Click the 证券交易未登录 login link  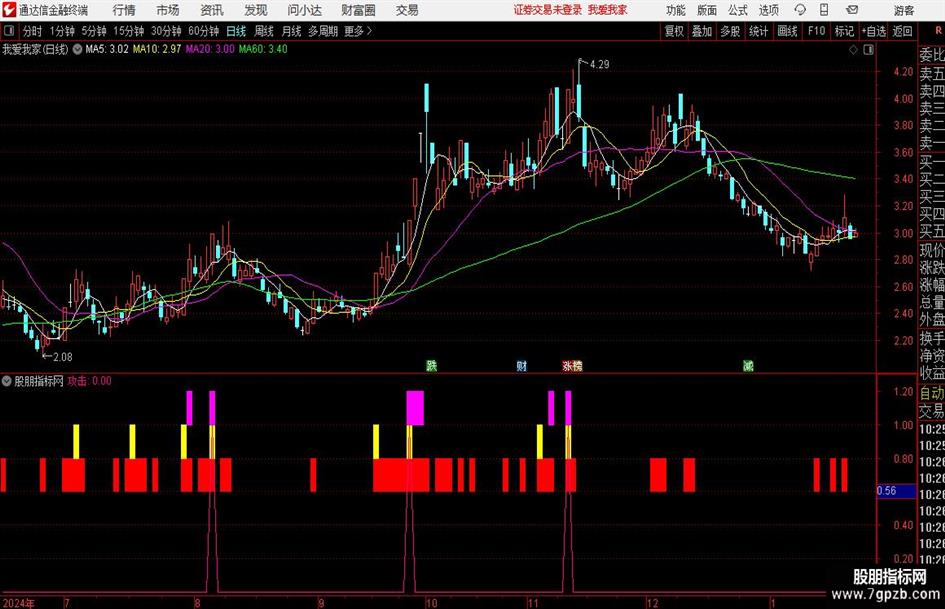pyautogui.click(x=548, y=10)
